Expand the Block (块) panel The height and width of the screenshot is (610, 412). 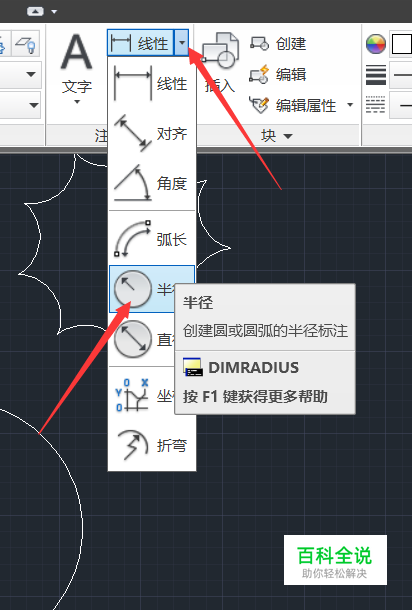coord(277,135)
